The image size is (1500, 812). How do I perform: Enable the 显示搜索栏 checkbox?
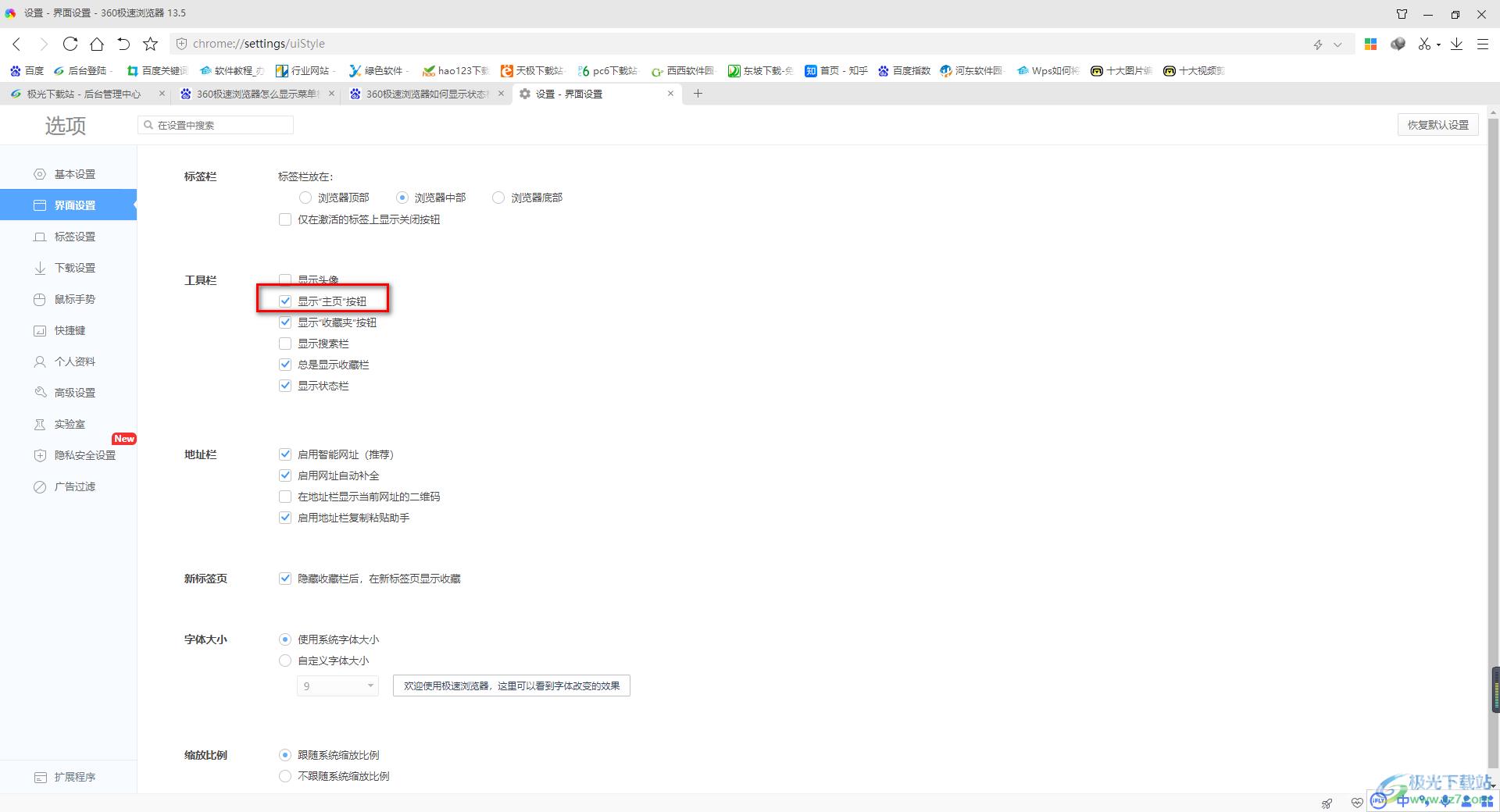285,344
